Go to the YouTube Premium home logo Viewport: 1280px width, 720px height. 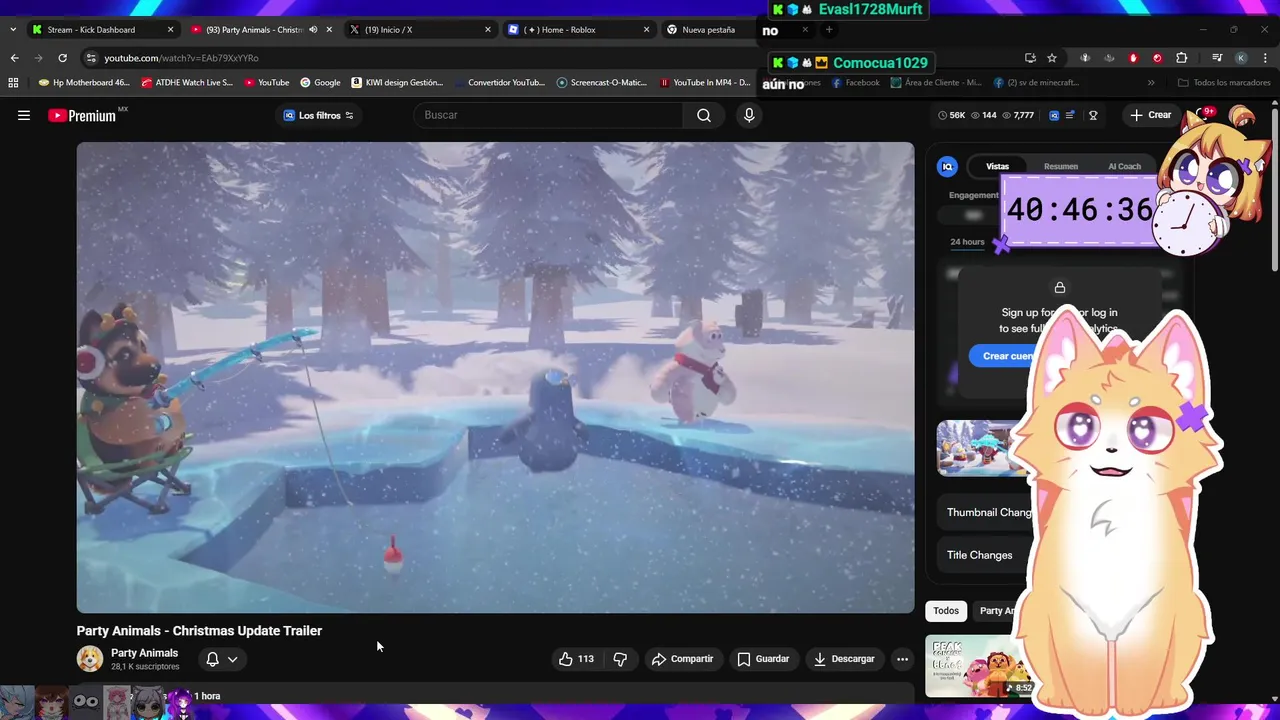point(82,115)
